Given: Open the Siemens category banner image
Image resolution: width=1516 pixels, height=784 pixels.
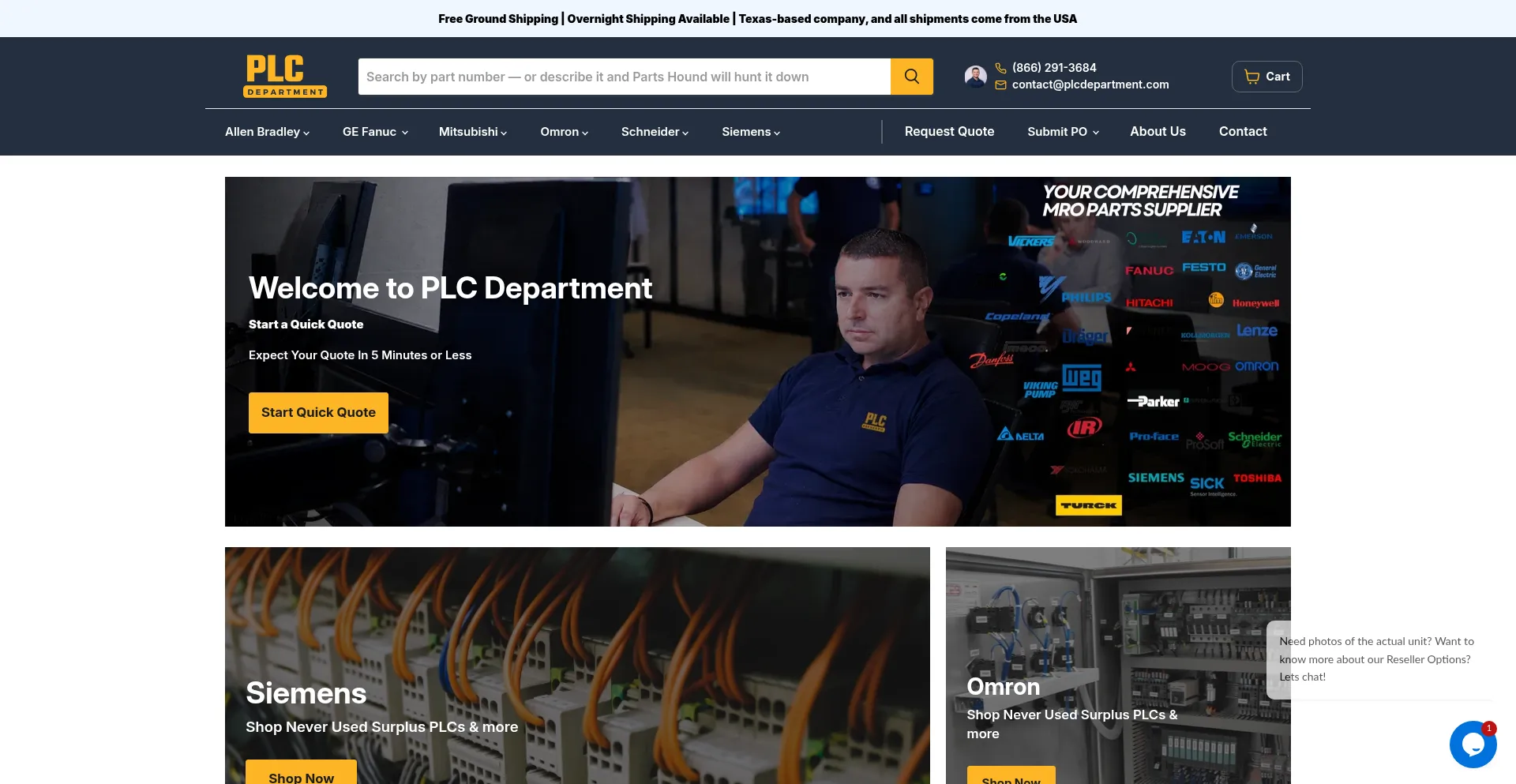Looking at the screenshot, I should point(577,666).
